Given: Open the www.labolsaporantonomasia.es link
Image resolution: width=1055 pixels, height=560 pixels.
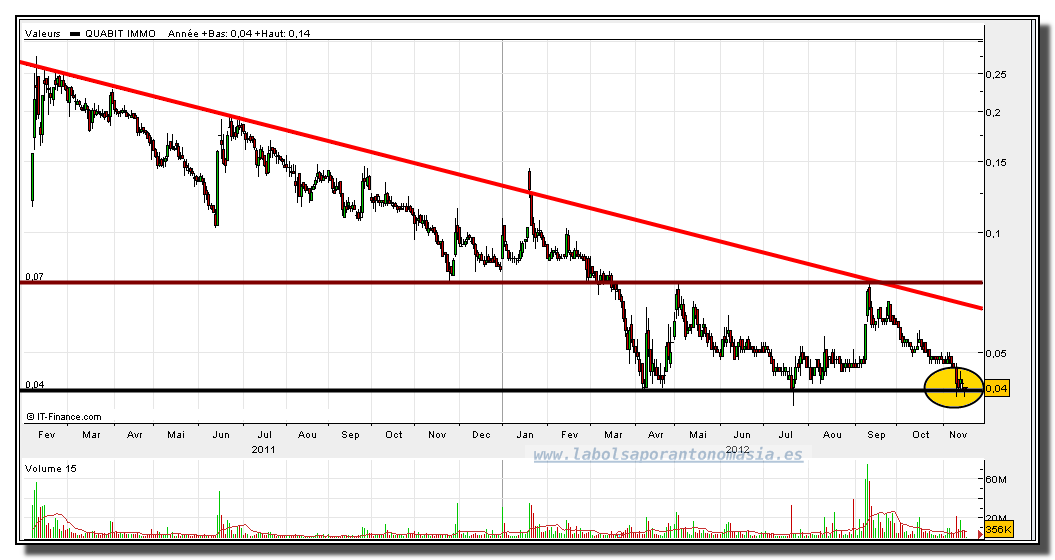Looking at the screenshot, I should click(x=668, y=455).
